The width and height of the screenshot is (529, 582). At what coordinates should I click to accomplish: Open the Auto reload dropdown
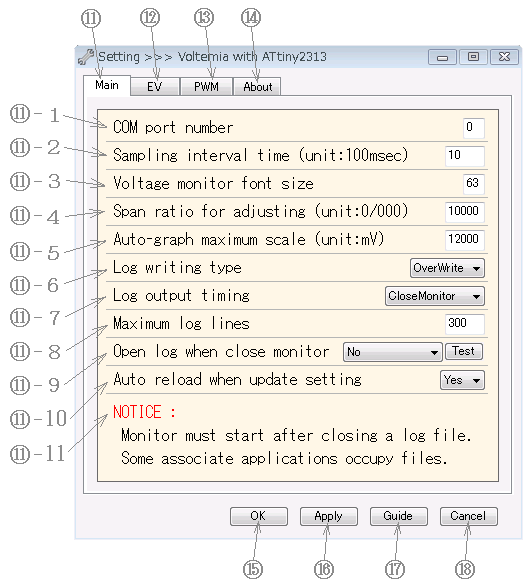pos(462,380)
